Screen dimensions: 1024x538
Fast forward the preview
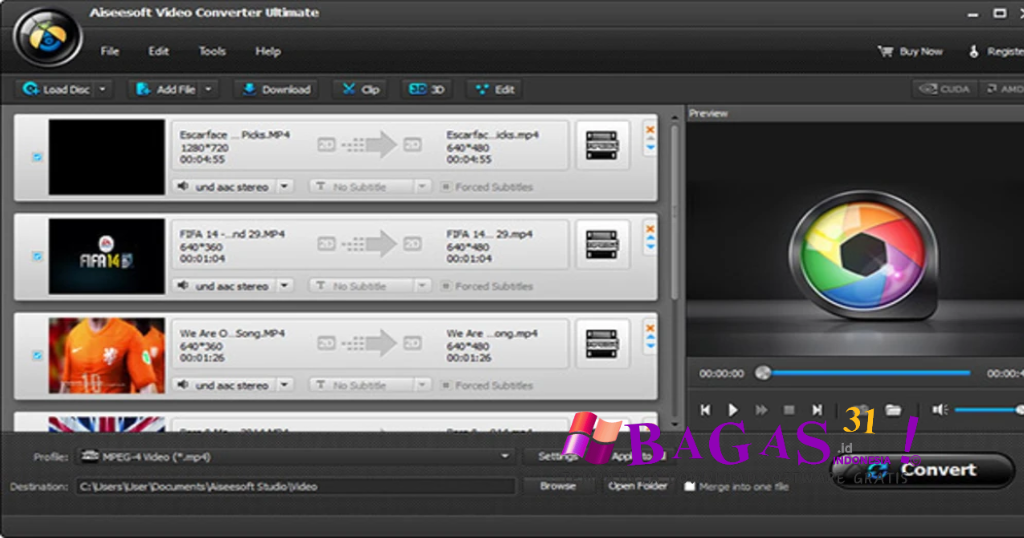(761, 410)
